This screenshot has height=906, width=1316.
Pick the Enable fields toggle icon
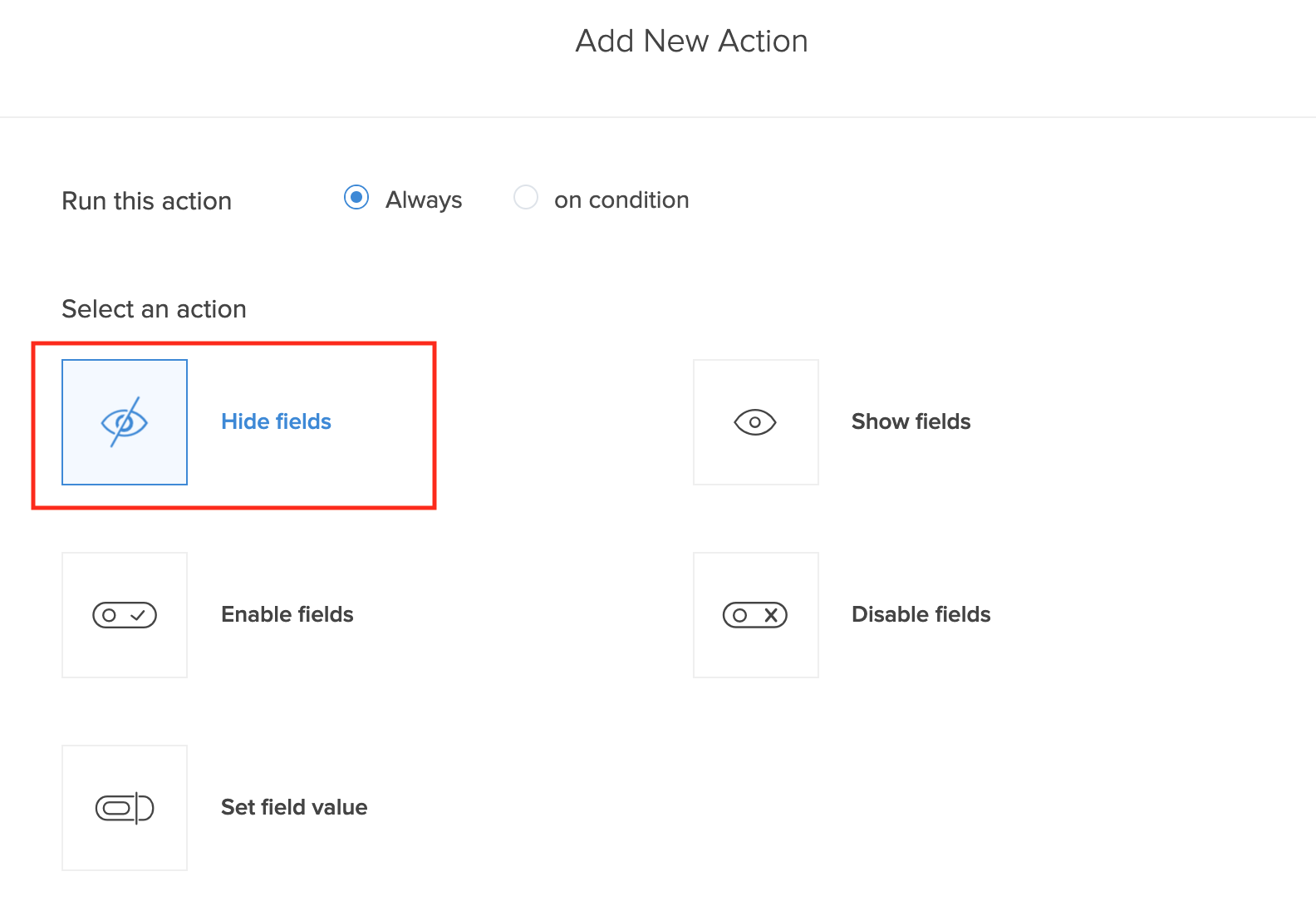(125, 615)
